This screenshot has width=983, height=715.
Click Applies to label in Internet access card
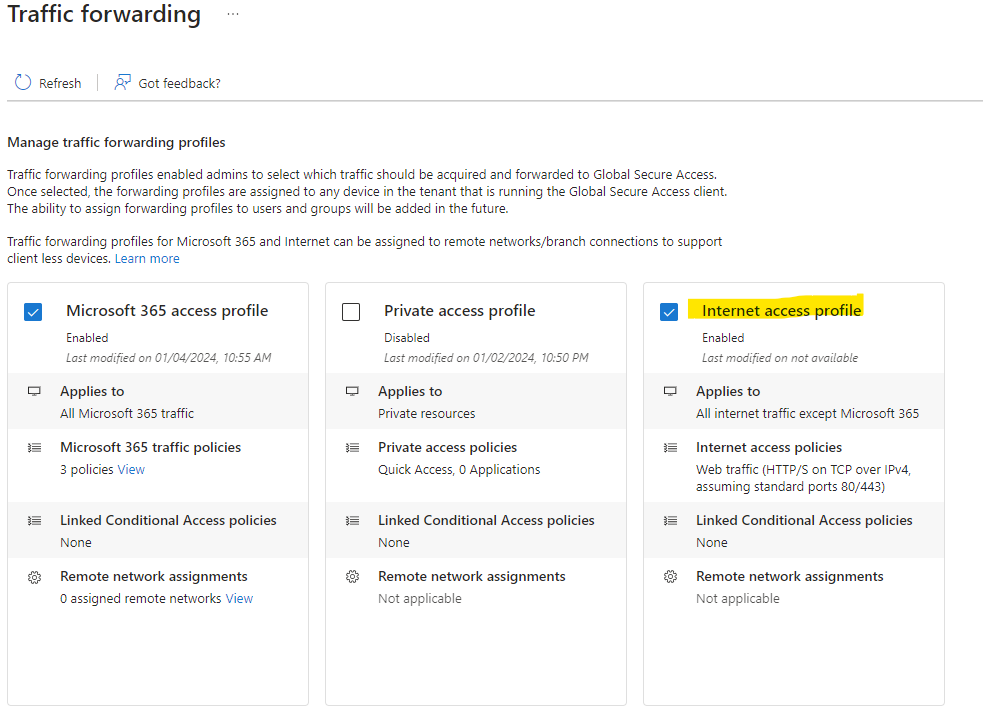pos(728,391)
